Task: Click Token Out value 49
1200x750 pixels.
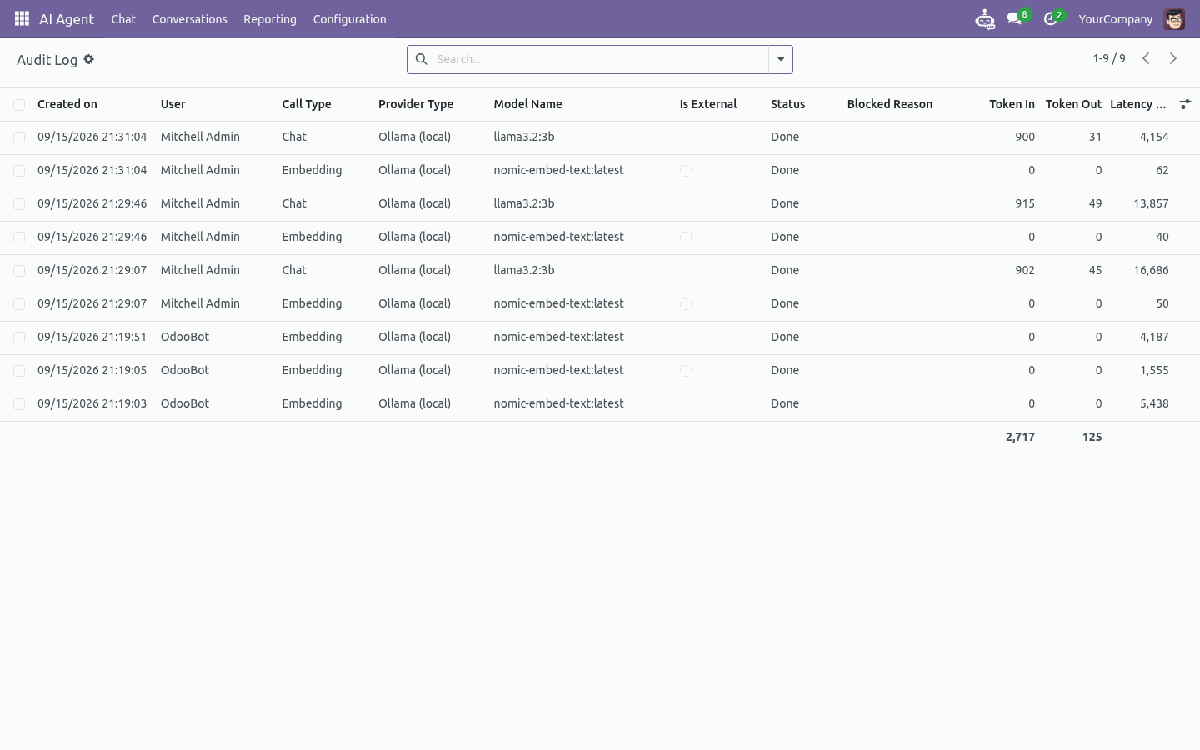Action: tap(1096, 204)
